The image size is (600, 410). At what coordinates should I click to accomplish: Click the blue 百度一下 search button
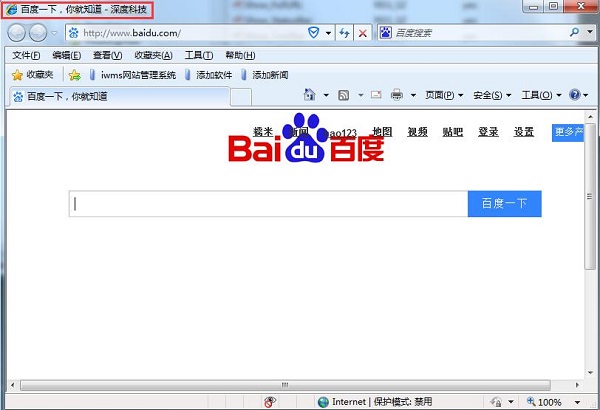point(504,204)
